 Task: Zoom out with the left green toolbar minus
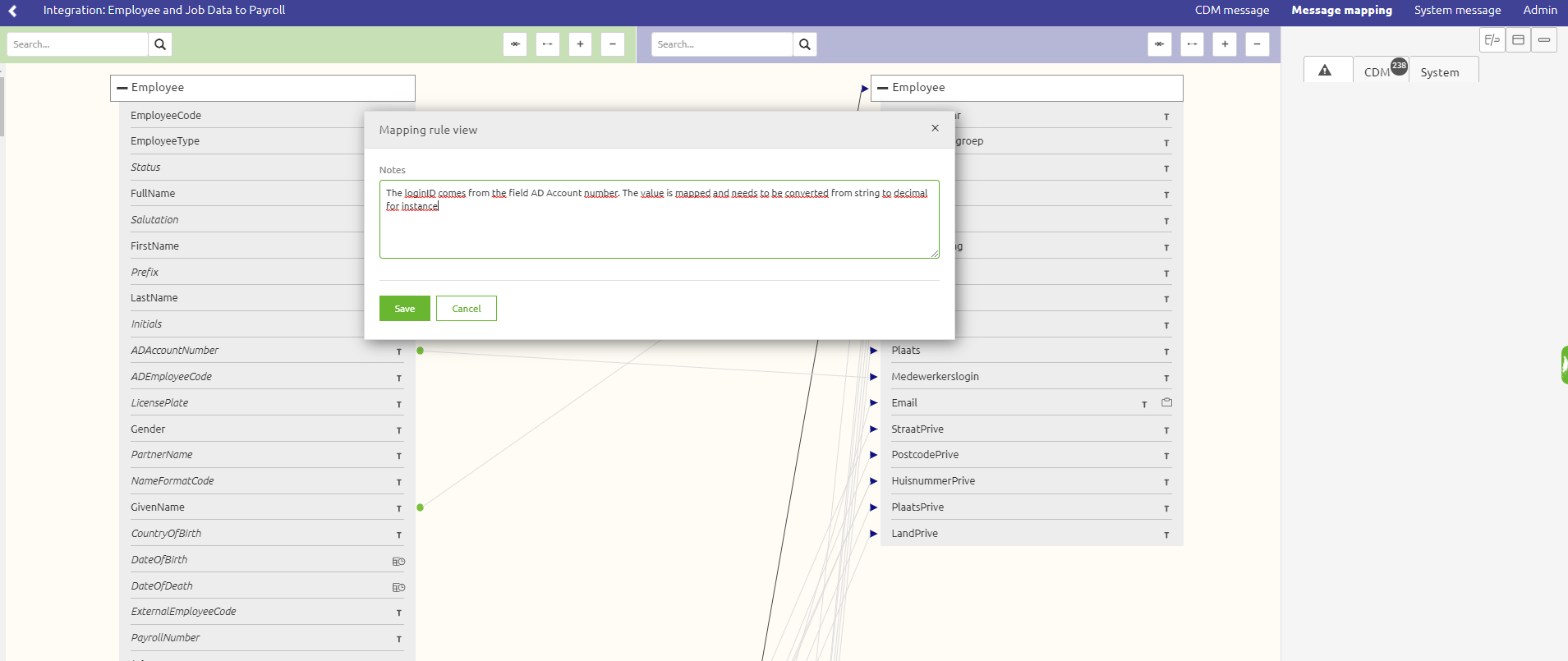click(x=613, y=44)
